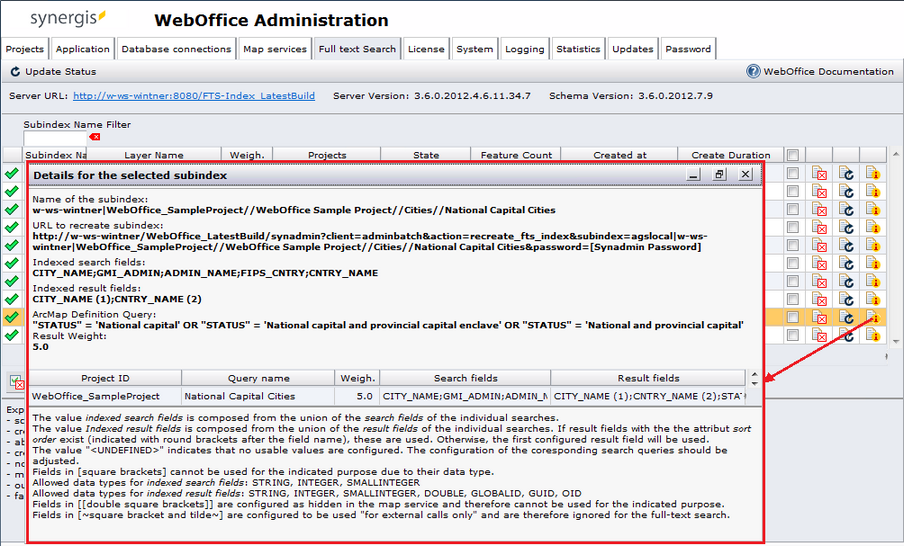This screenshot has width=904, height=546.
Task: Select the Full text Search tab
Action: click(x=357, y=49)
